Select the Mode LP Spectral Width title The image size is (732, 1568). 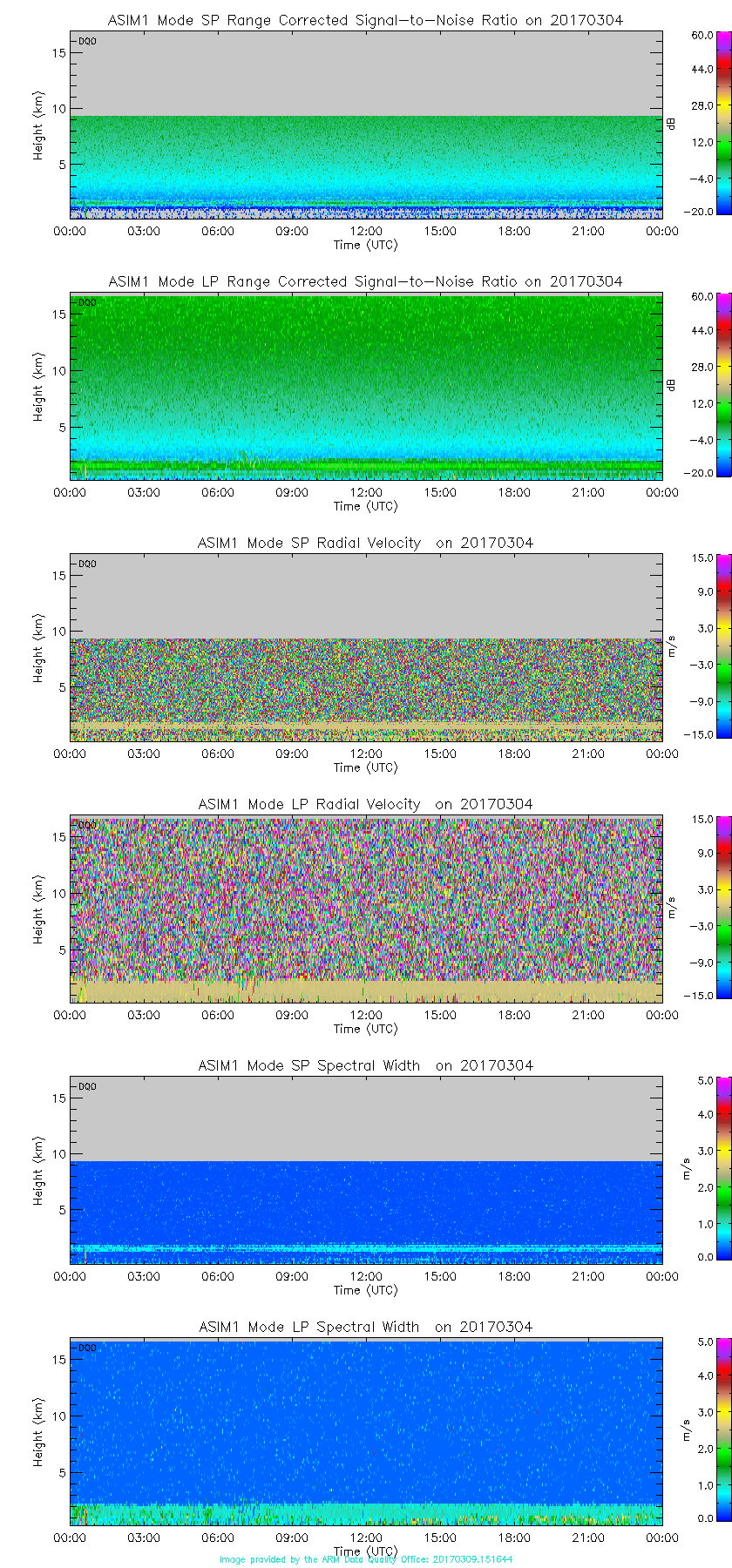(365, 1327)
